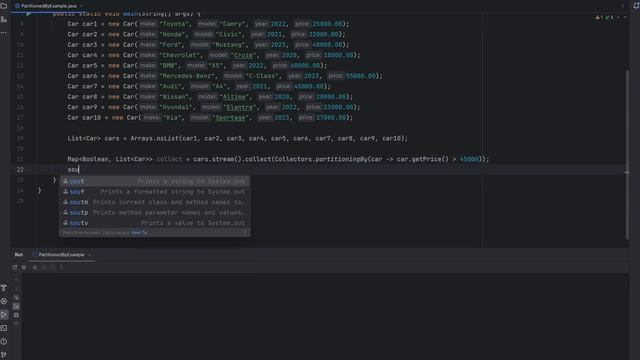Choose the soutp completion suggestion
640x360 pixels.
[155, 213]
